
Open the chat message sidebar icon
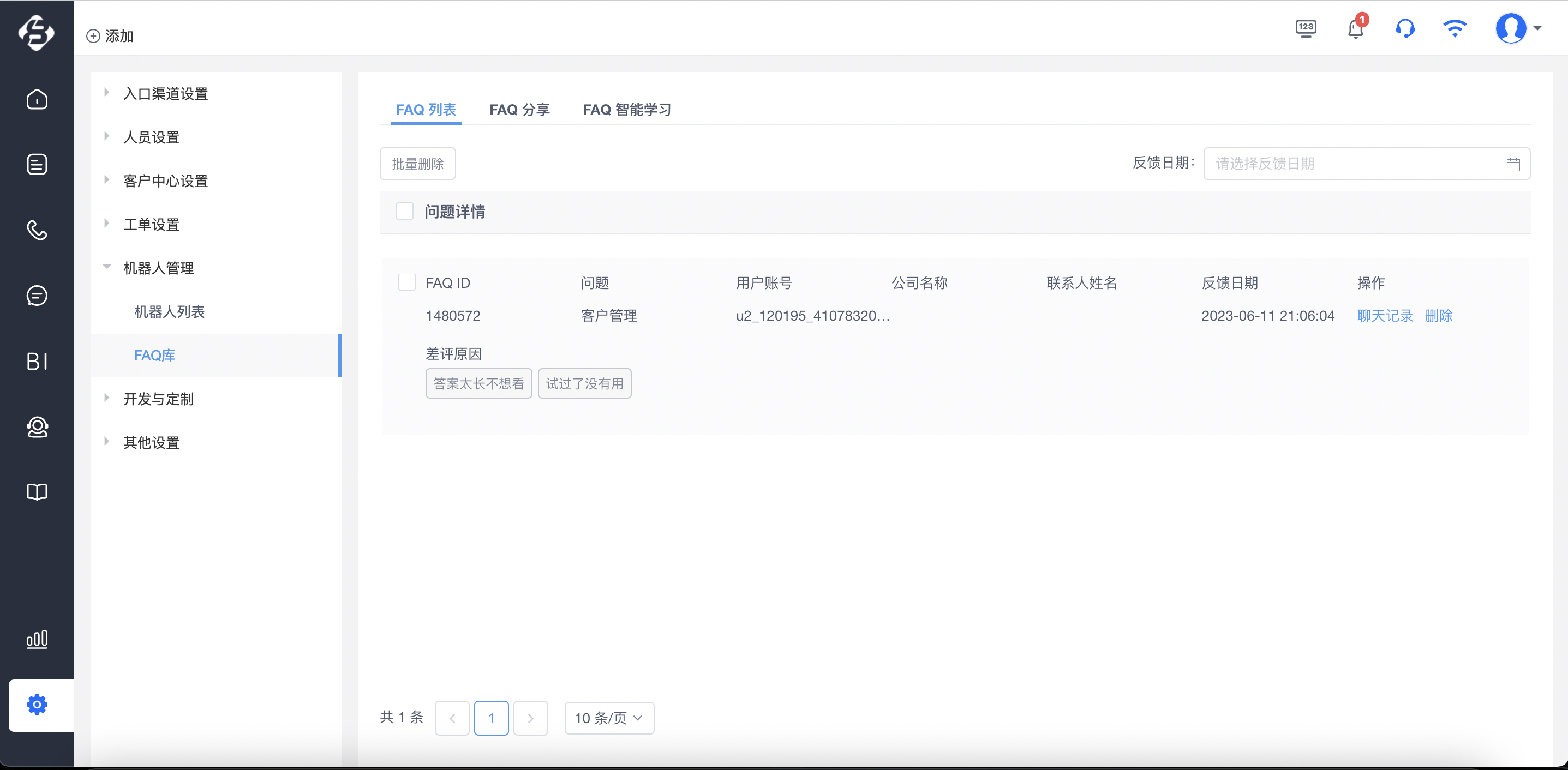(37, 296)
